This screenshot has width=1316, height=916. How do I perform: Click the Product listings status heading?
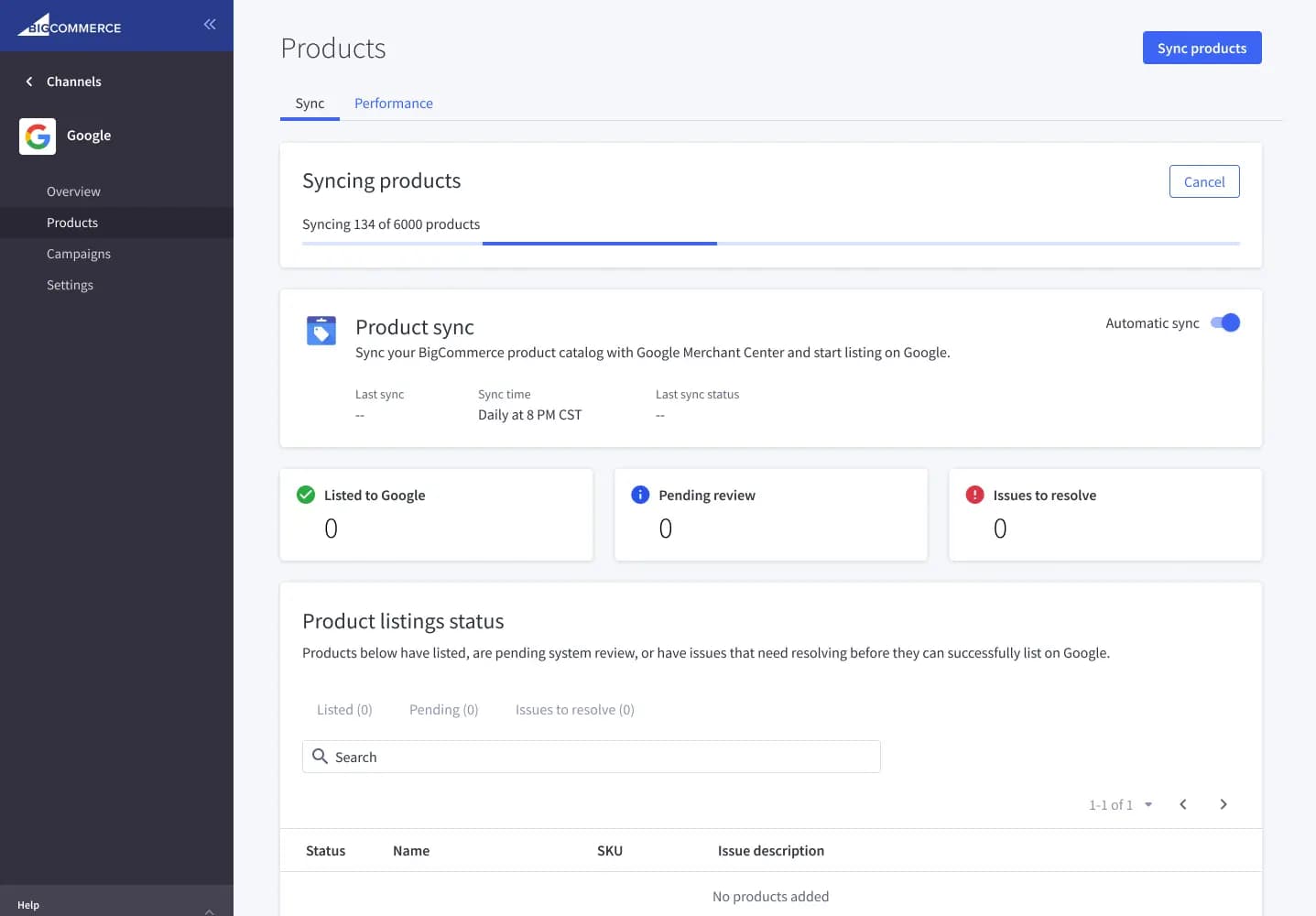[403, 621]
